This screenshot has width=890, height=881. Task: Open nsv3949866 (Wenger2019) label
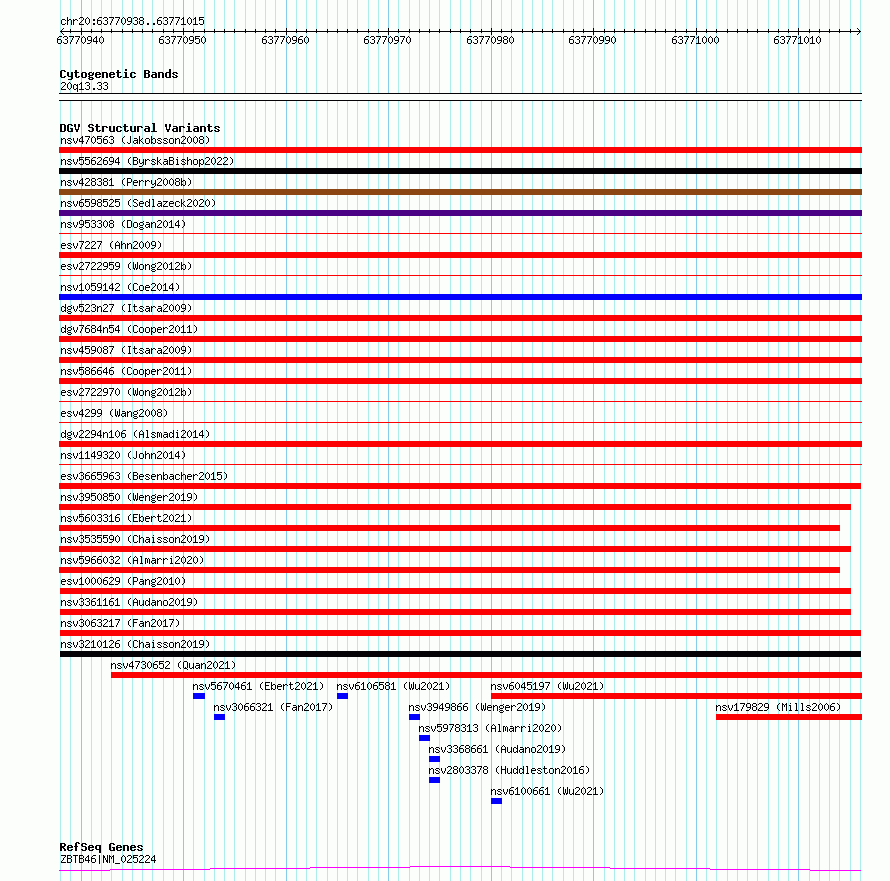coord(477,707)
